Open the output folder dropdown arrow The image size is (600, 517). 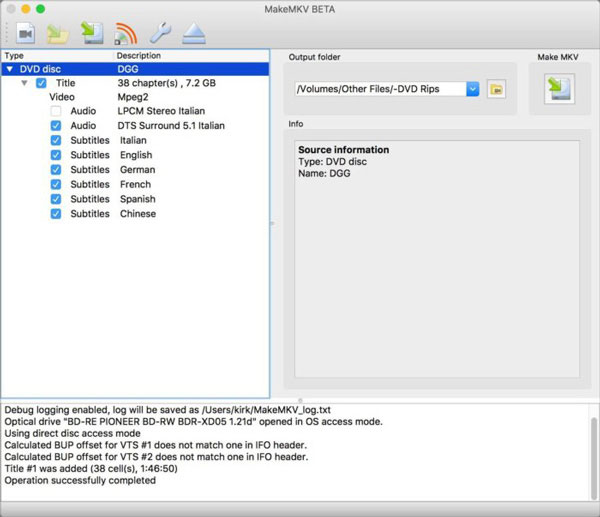click(x=473, y=89)
